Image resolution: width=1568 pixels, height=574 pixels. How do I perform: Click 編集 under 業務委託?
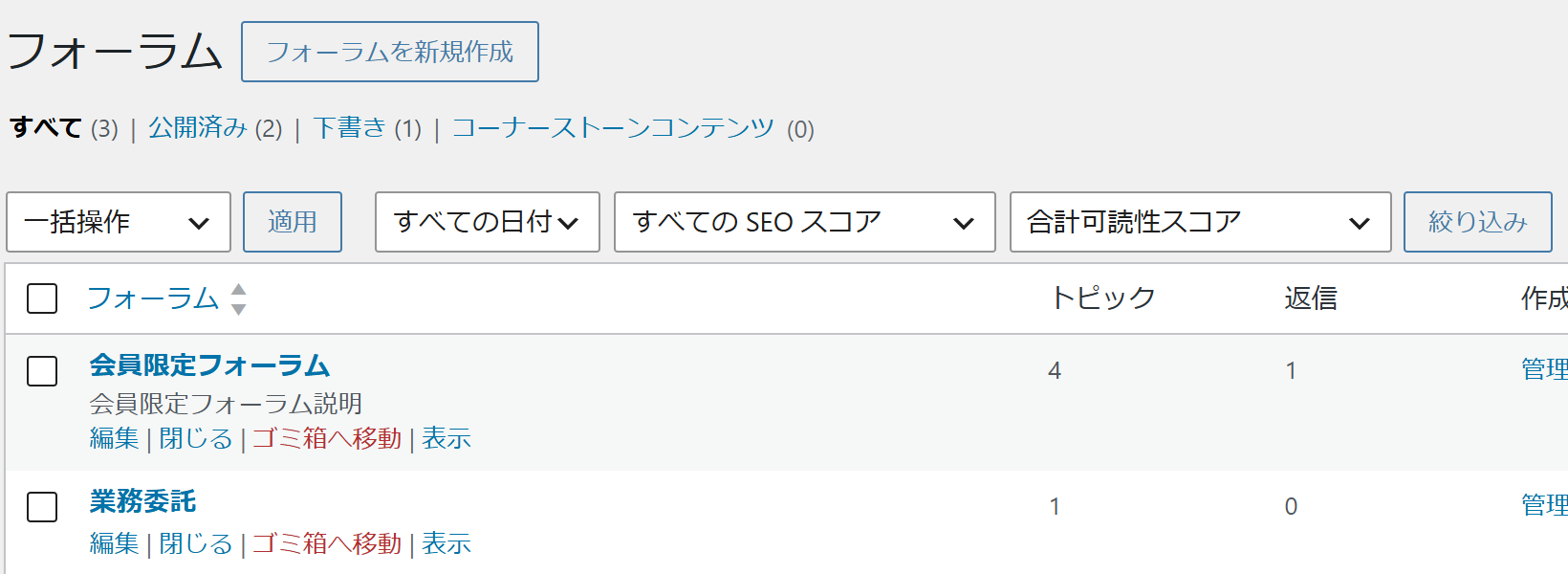click(x=114, y=543)
